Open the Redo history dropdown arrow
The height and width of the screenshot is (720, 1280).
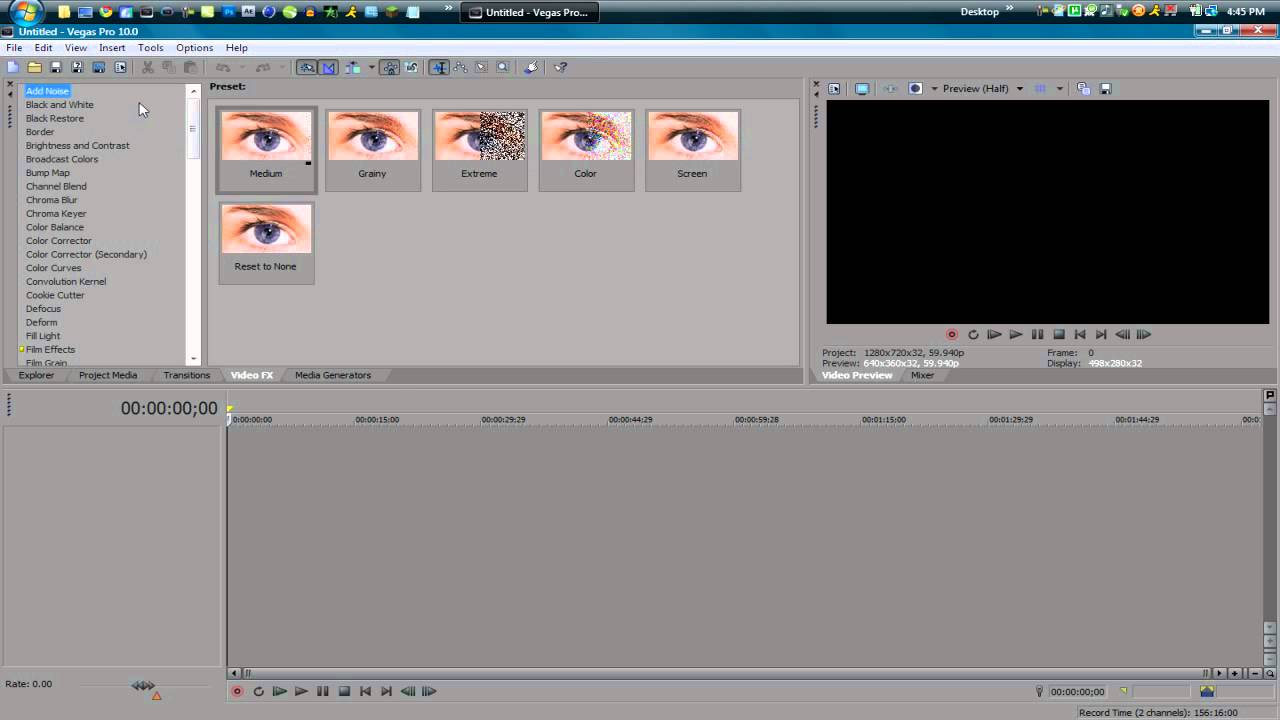coord(283,67)
